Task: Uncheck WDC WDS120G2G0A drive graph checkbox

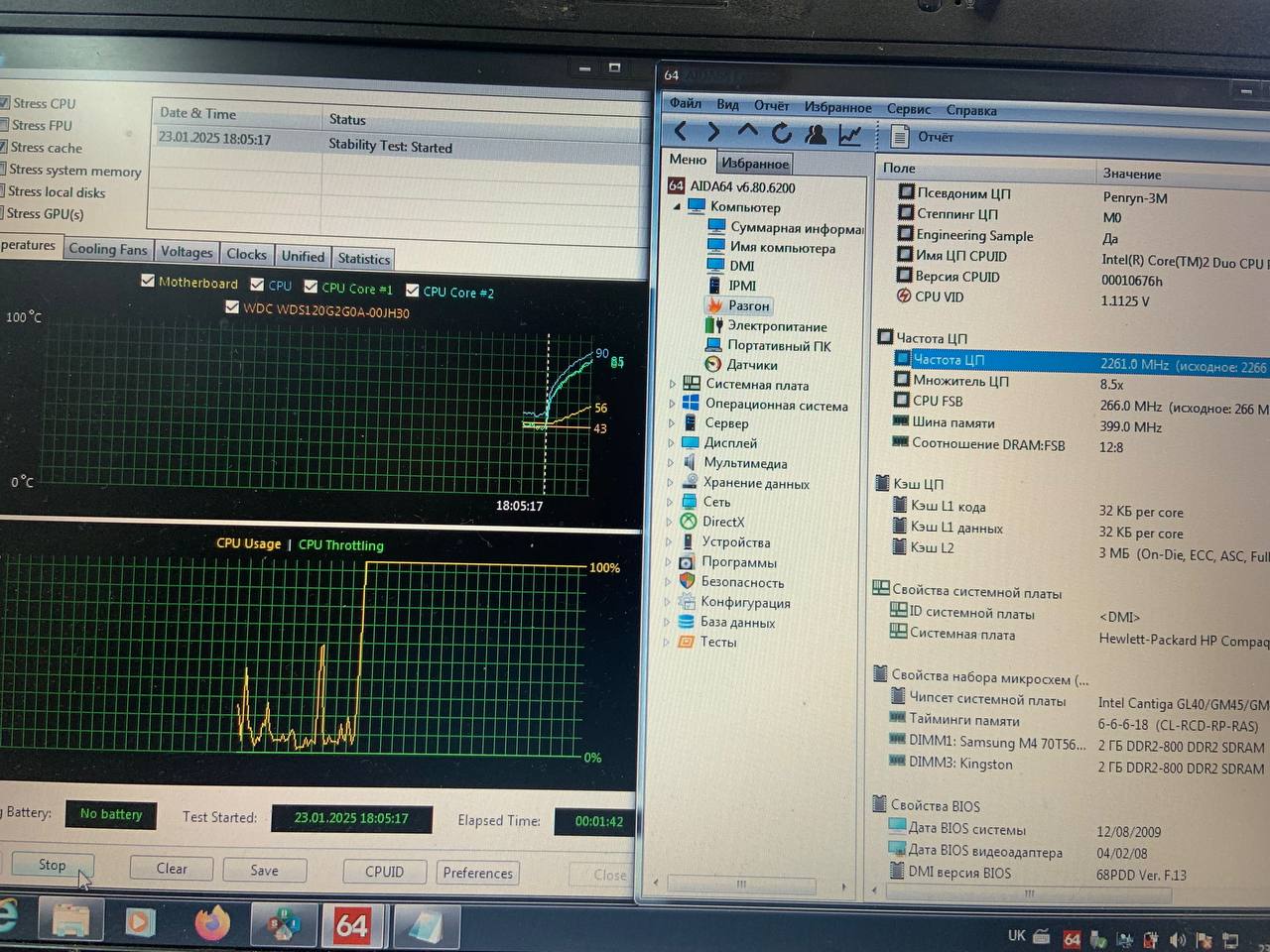Action: click(232, 306)
